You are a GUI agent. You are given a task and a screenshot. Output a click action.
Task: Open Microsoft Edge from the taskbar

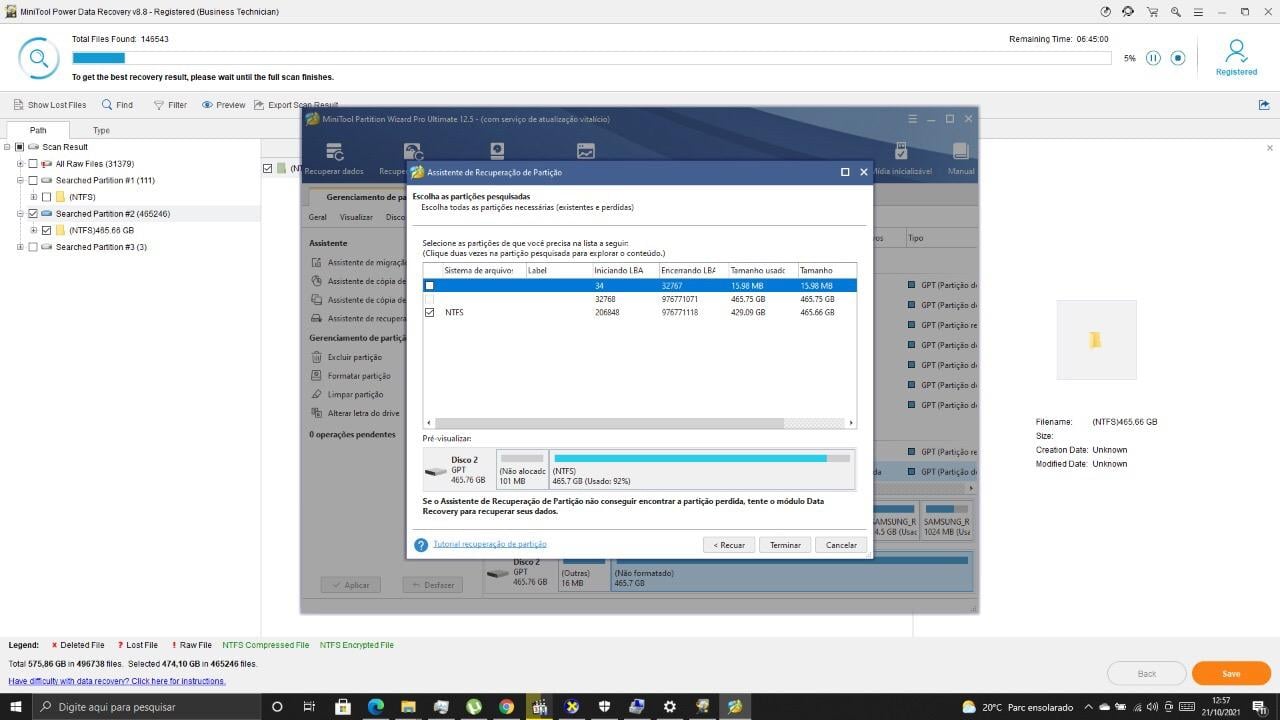coord(376,707)
